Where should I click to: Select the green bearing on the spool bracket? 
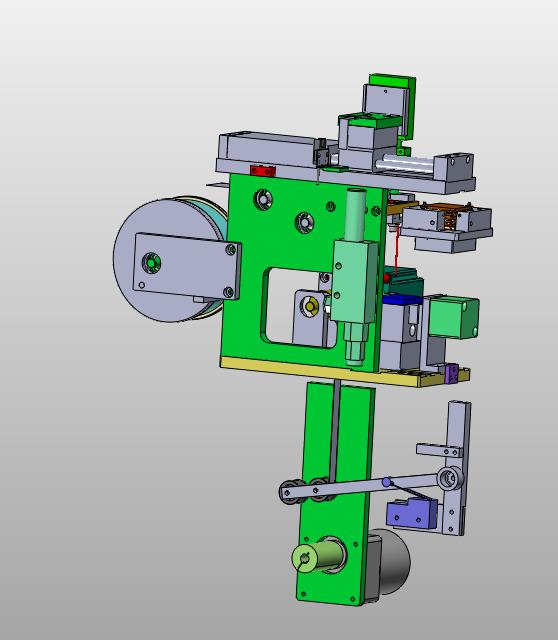pos(151,262)
